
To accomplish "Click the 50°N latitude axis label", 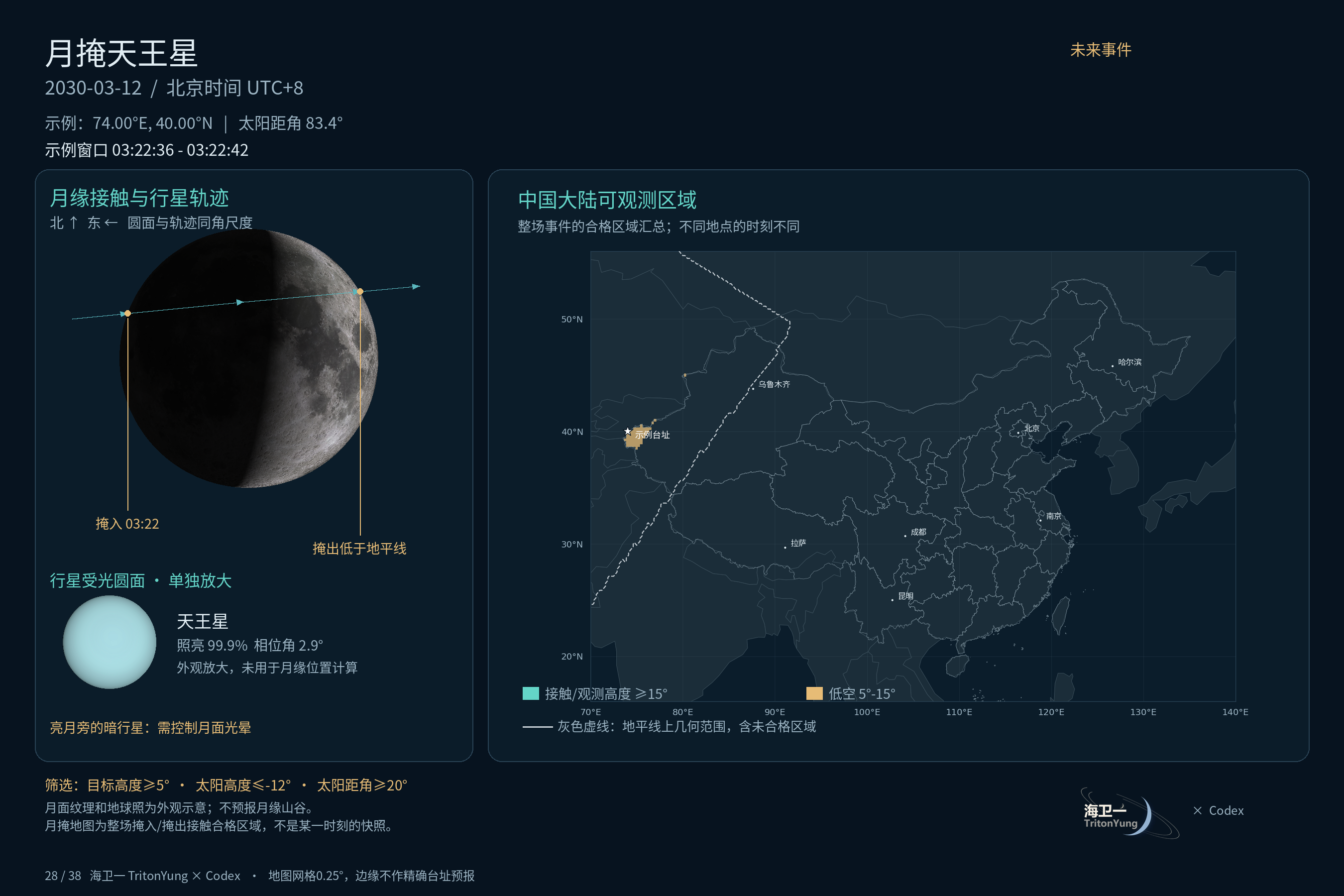I will coord(572,319).
